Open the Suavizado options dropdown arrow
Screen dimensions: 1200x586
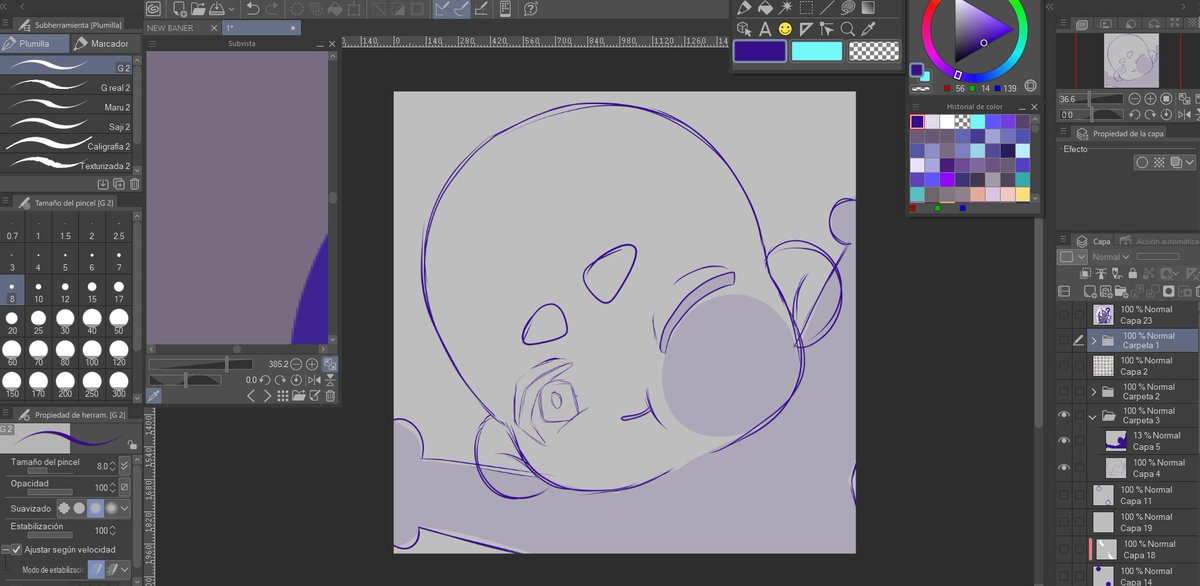pyautogui.click(x=124, y=508)
